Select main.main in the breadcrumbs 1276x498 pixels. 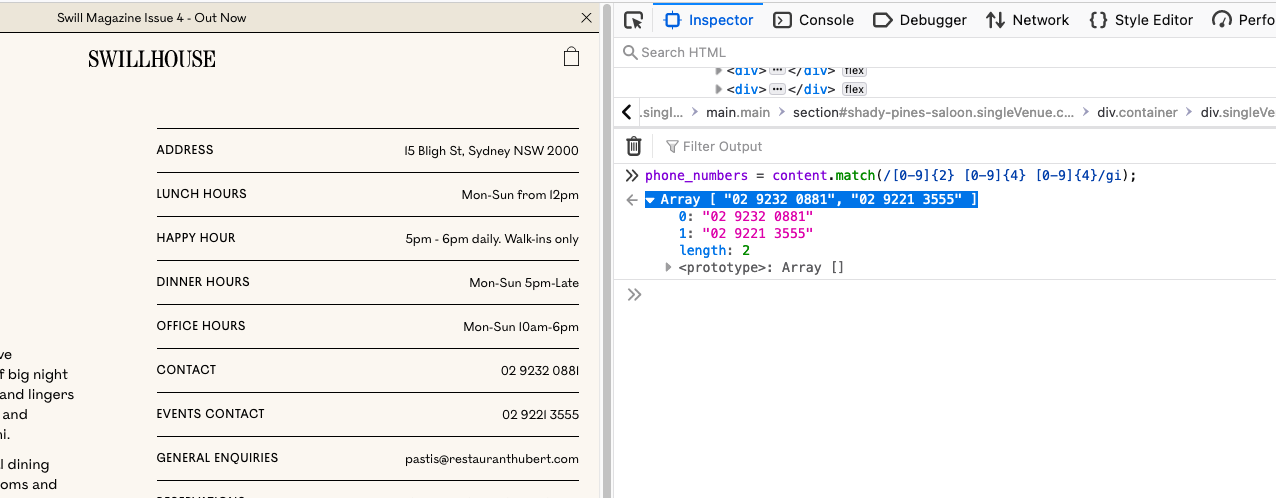738,112
